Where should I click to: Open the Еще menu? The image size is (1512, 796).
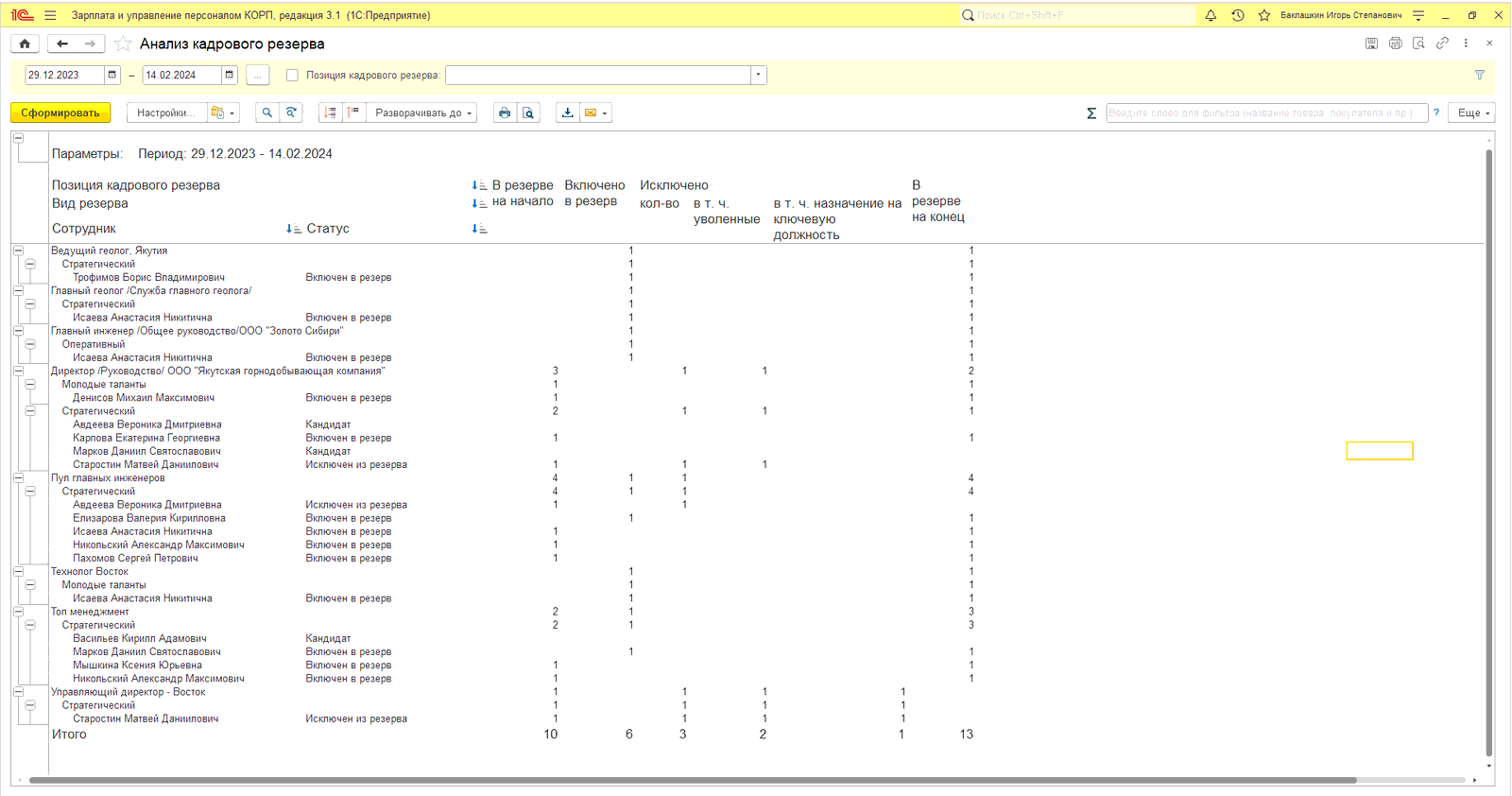click(1471, 112)
